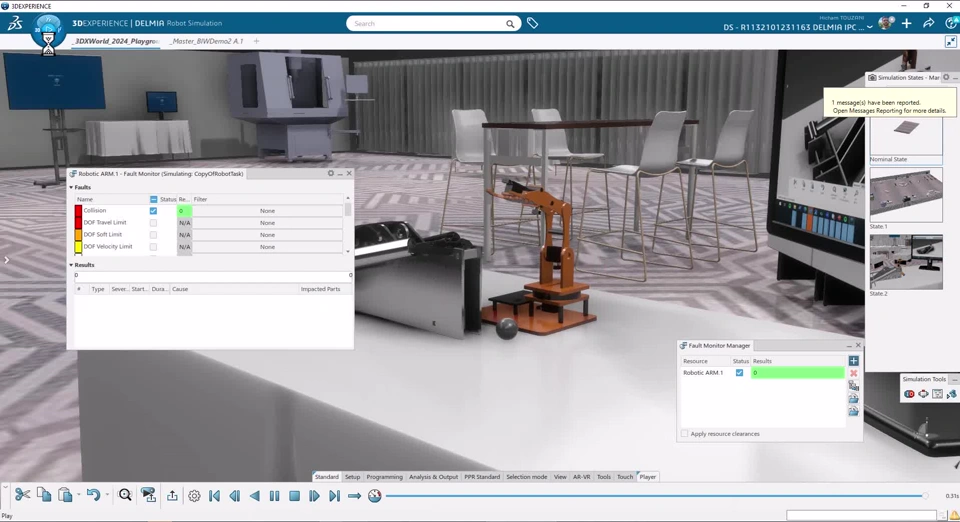Pause the simulation
The image size is (960, 522).
pos(274,496)
